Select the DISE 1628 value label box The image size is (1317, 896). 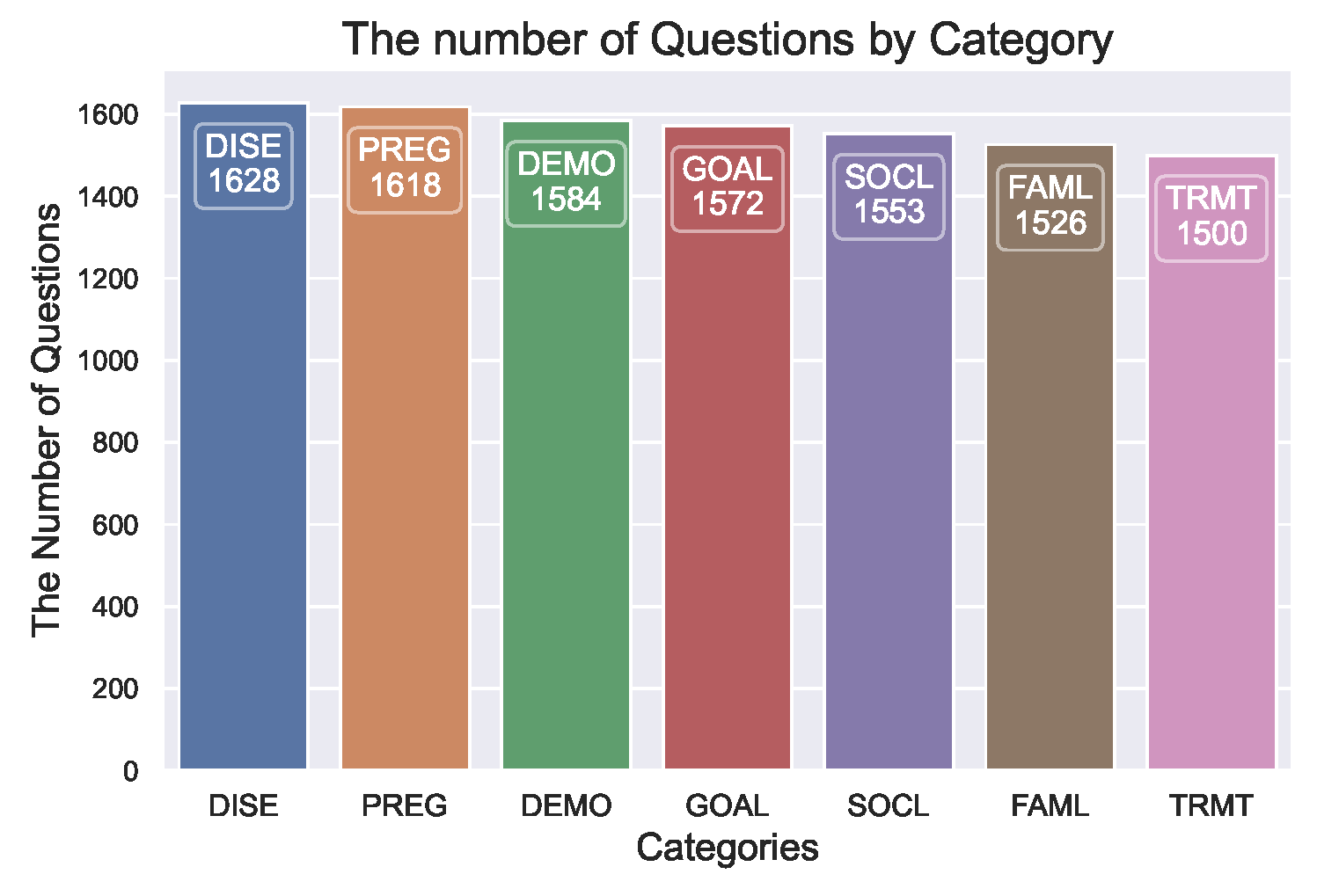tap(243, 165)
